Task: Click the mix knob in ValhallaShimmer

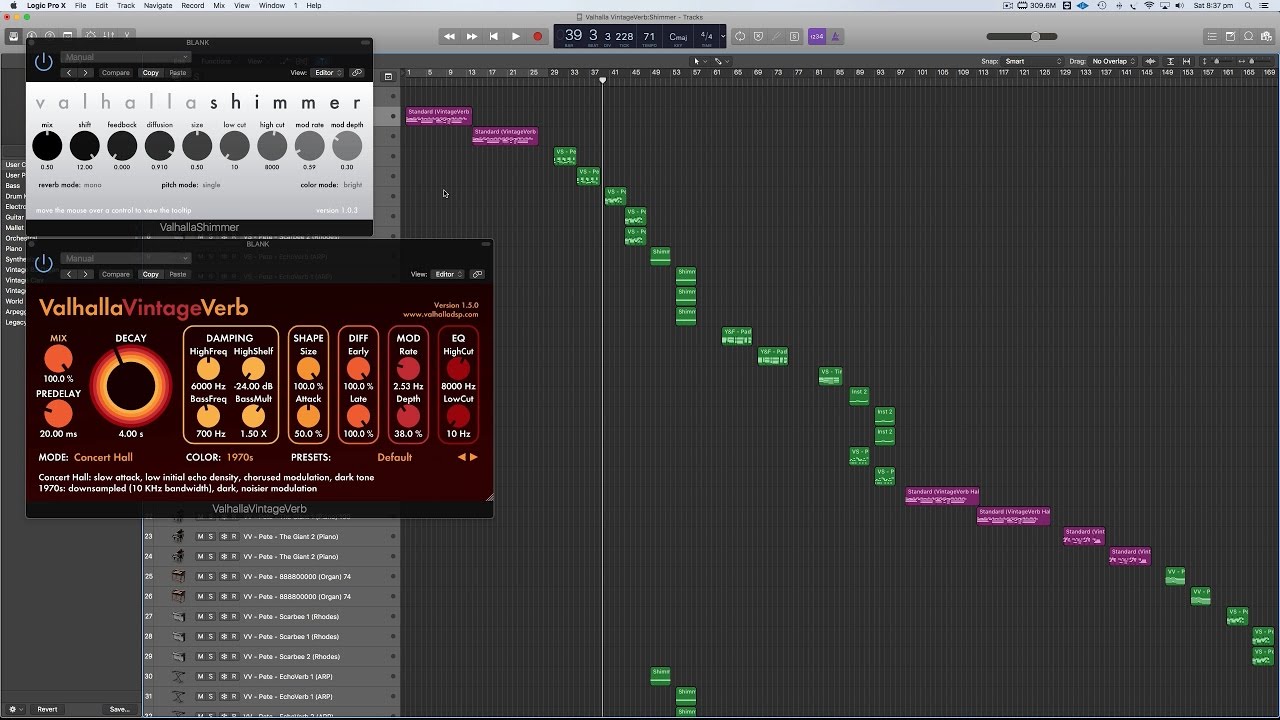Action: point(47,147)
